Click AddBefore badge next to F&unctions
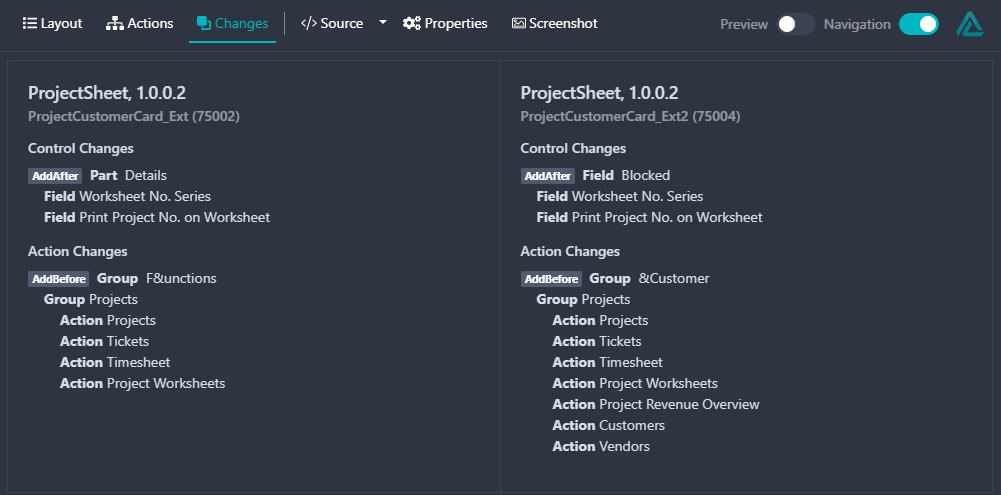 click(58, 279)
